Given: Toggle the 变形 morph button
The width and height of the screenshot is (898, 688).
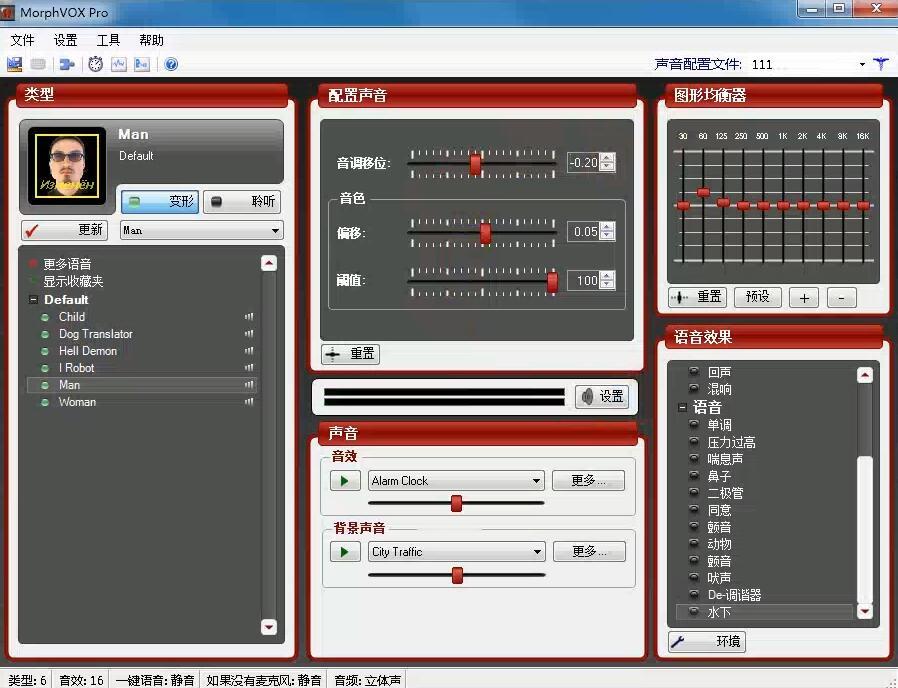Looking at the screenshot, I should click(160, 202).
